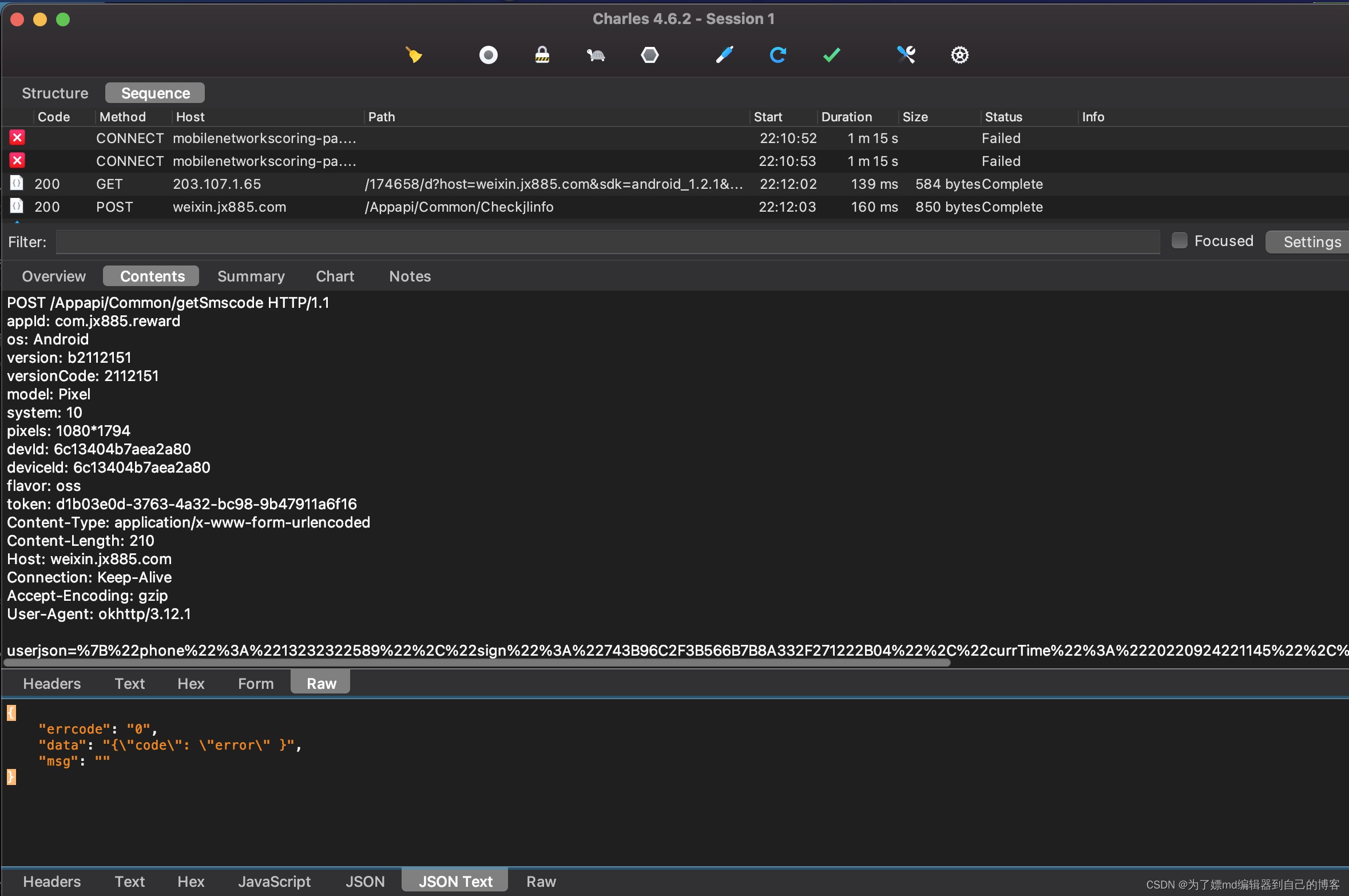Viewport: 1349px width, 896px height.
Task: Click the Form request body button
Action: pos(254,683)
